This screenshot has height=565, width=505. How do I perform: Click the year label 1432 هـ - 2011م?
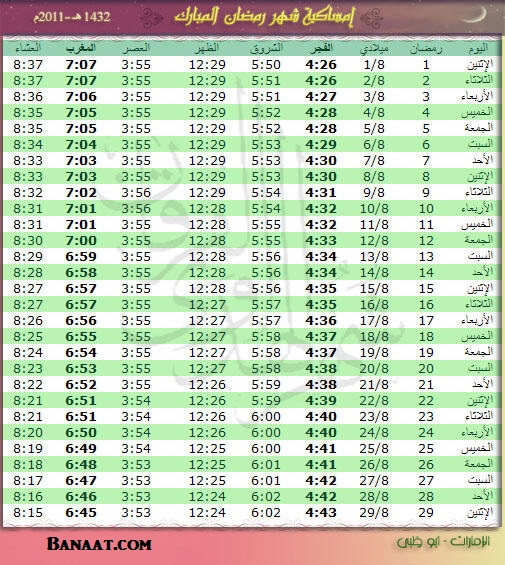(x=72, y=17)
